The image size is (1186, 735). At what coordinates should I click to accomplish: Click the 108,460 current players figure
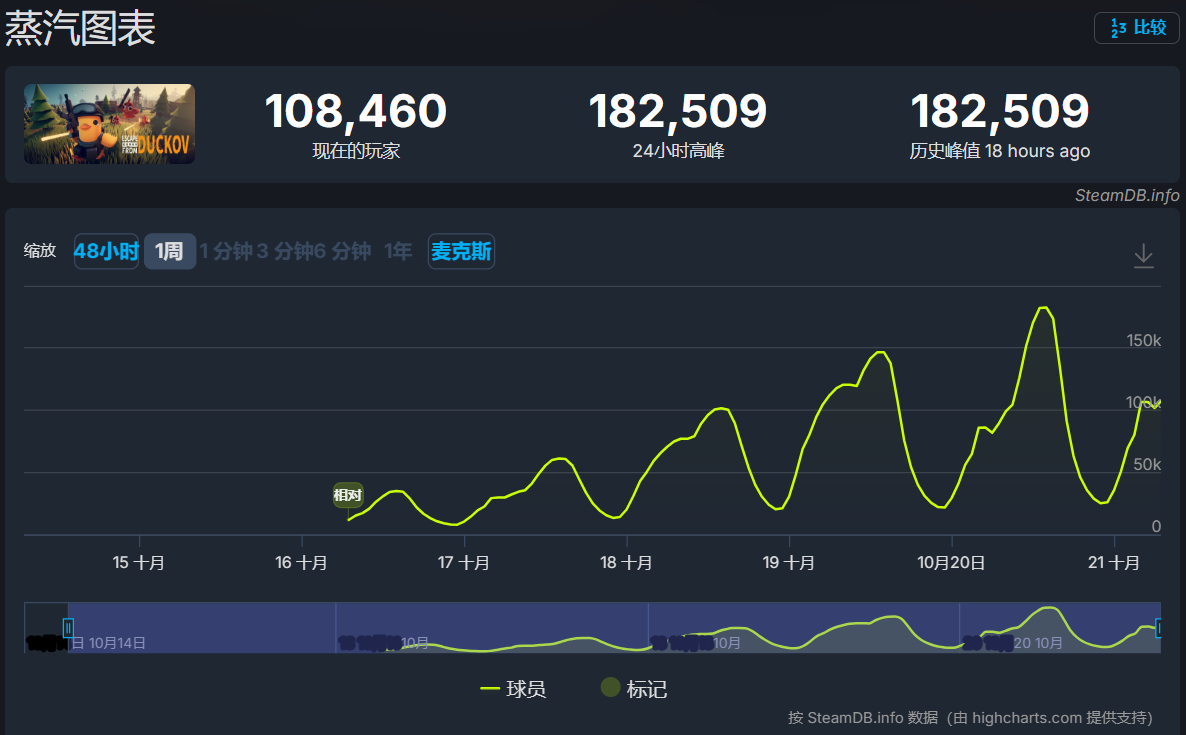click(x=355, y=111)
